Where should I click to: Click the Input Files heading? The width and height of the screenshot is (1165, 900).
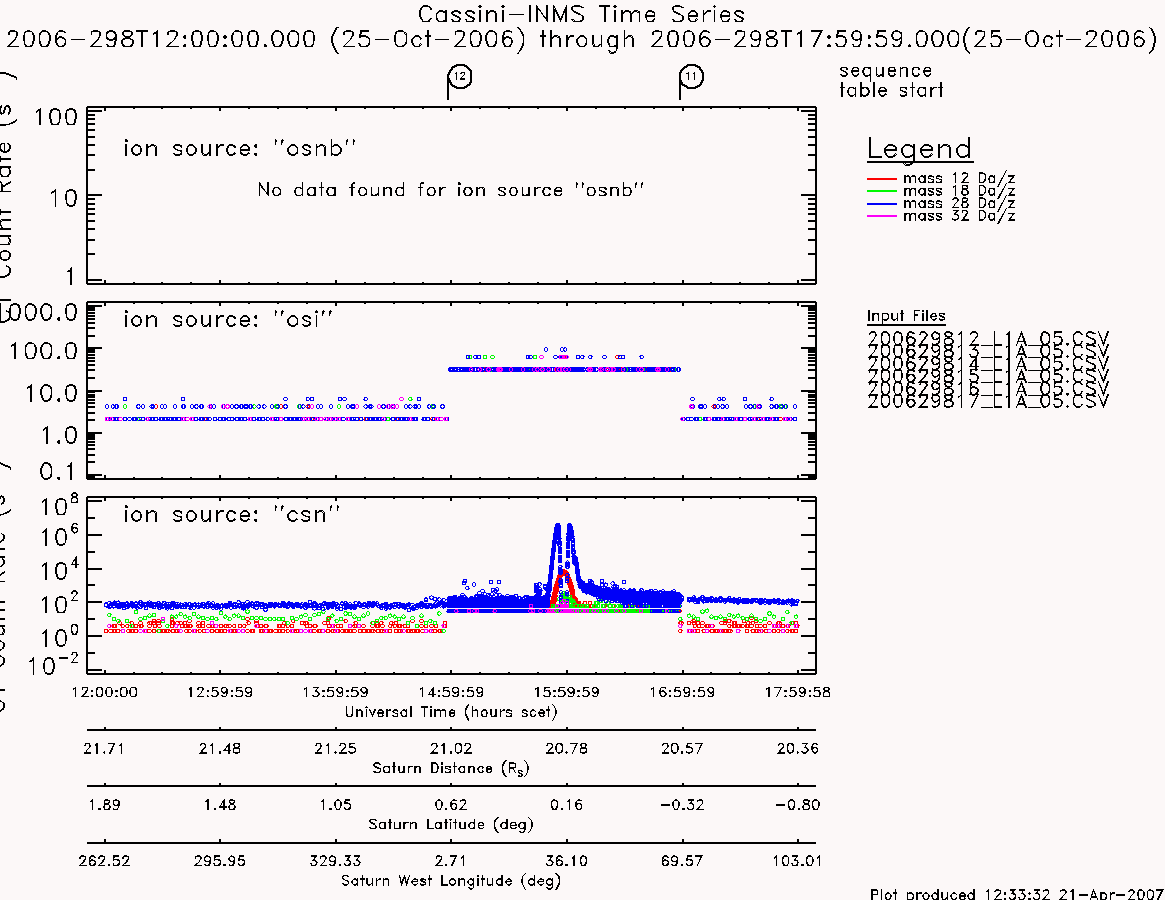pos(906,316)
